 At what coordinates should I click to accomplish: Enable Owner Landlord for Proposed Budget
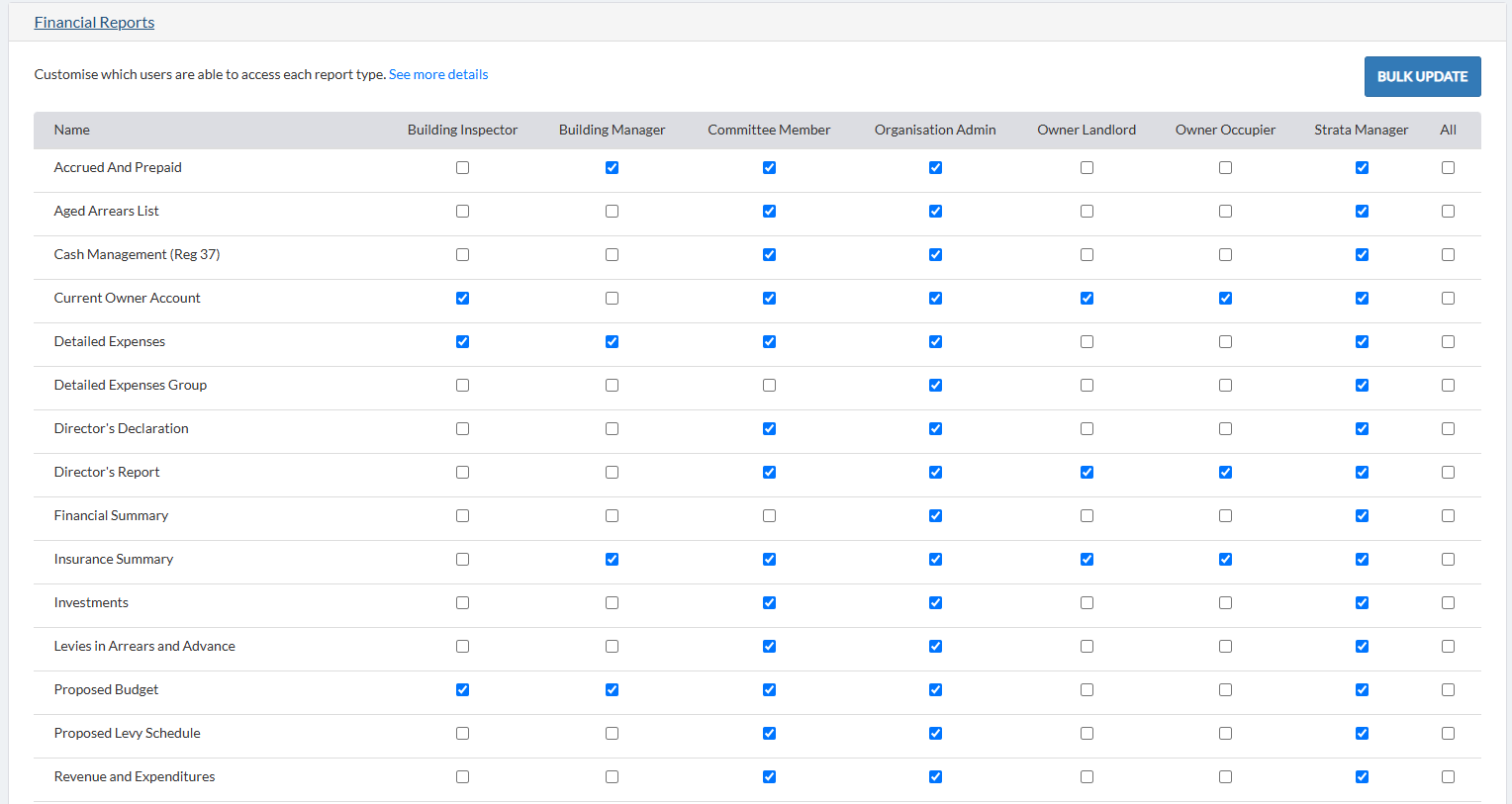point(1087,689)
